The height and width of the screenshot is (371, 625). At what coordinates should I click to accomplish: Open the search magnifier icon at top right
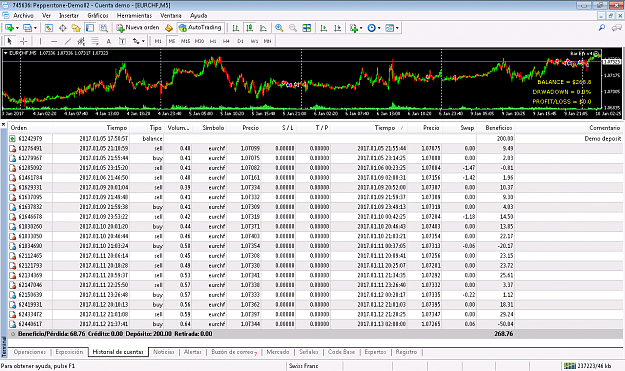[602, 27]
